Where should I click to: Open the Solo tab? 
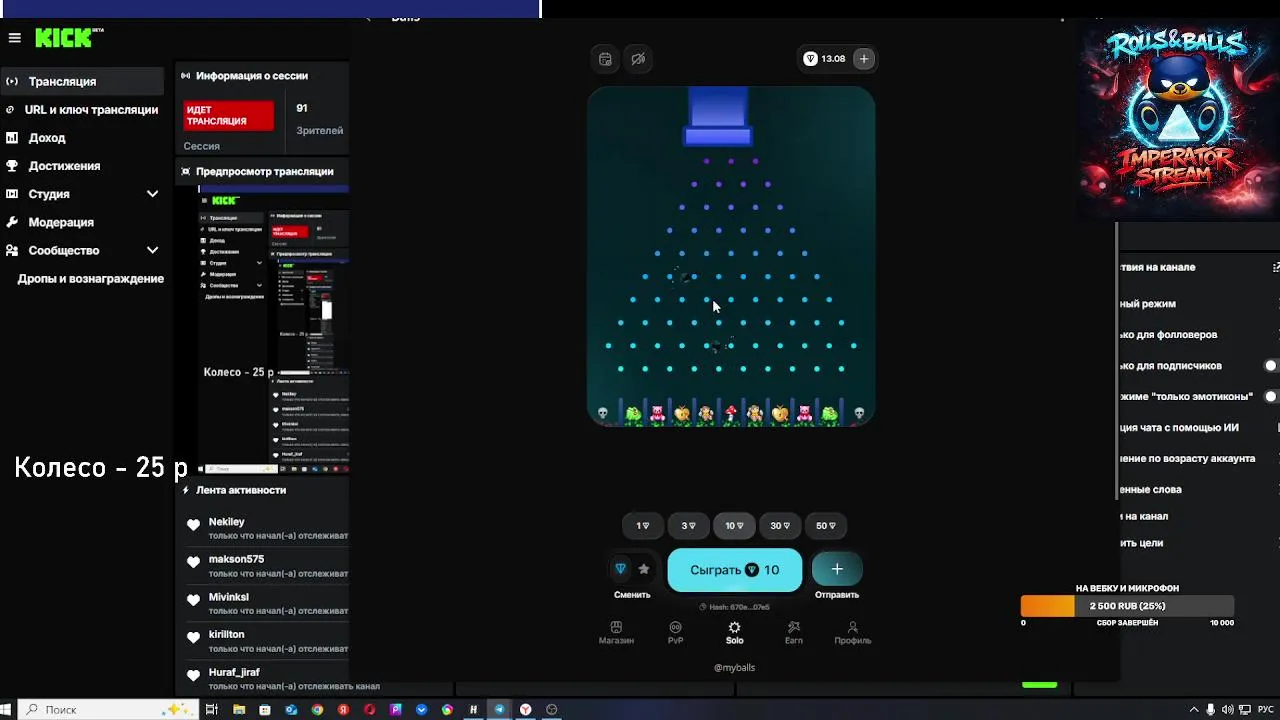coord(734,633)
